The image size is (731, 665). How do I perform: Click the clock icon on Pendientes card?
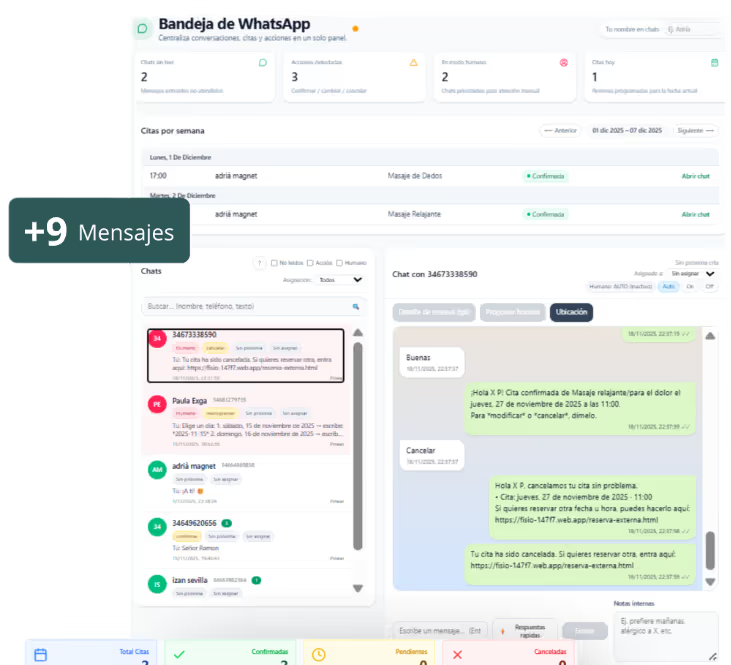(x=318, y=655)
